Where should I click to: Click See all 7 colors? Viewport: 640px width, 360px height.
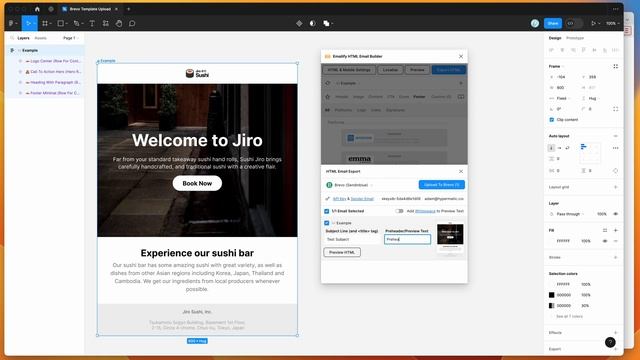tap(569, 316)
